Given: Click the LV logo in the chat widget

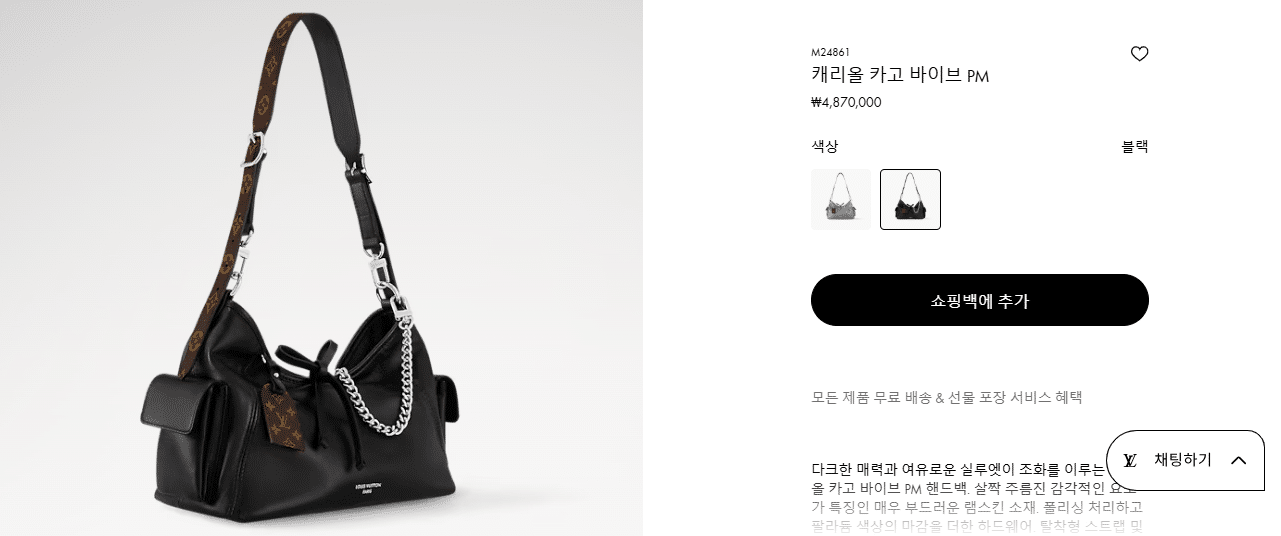Looking at the screenshot, I should coord(1130,460).
